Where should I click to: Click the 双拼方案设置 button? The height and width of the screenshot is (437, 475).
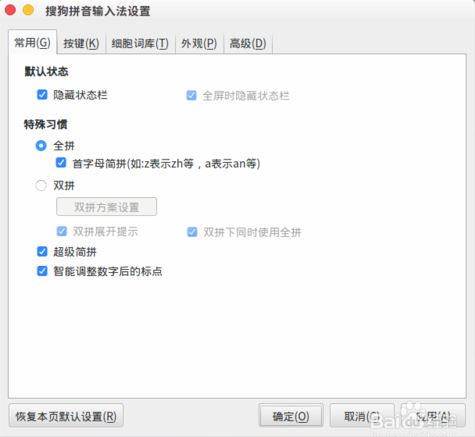click(x=106, y=207)
